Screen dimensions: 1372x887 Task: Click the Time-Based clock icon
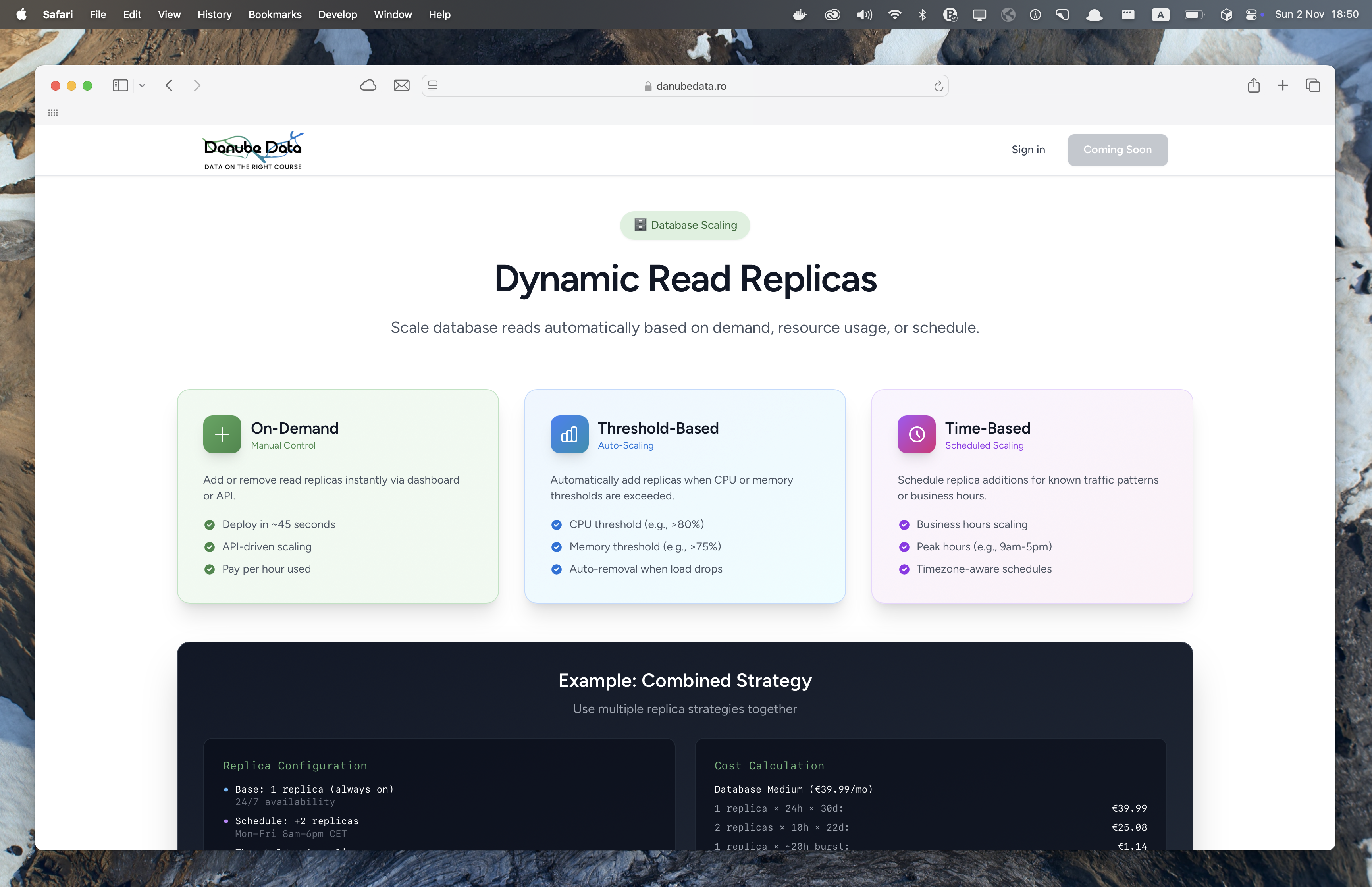click(x=916, y=434)
